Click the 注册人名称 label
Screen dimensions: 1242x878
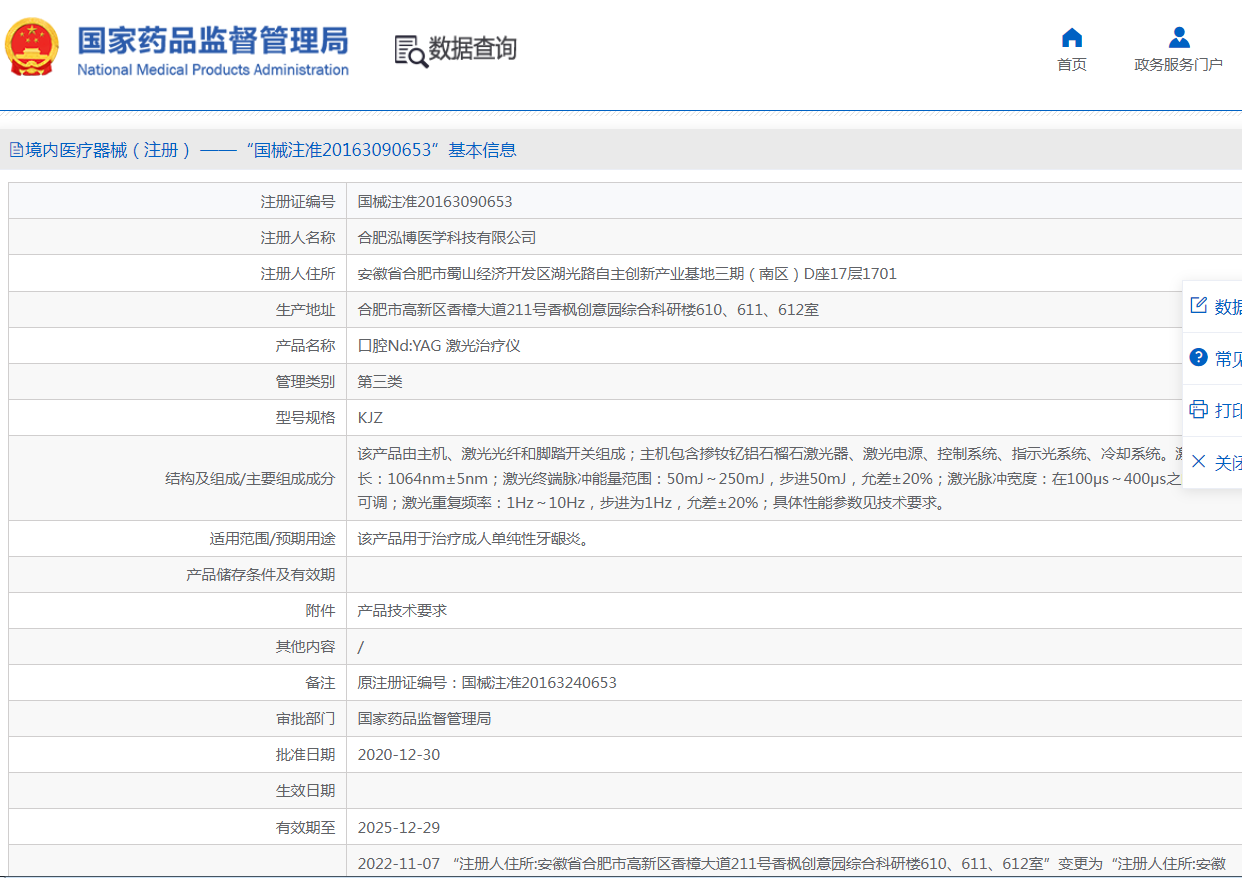tap(298, 237)
